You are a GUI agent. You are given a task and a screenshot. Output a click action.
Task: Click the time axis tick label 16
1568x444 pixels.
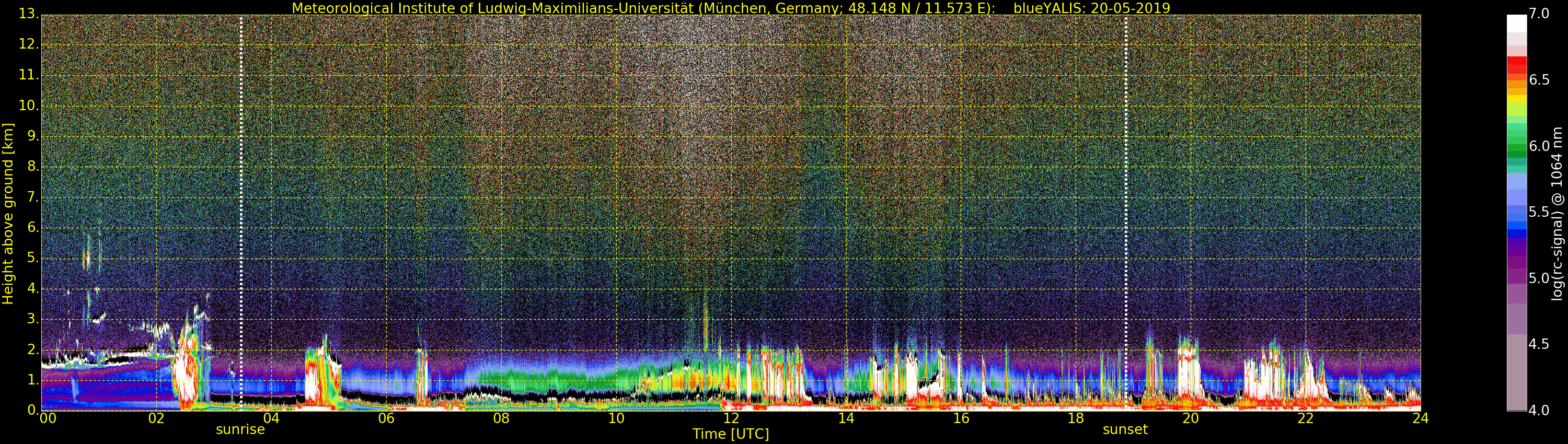pos(961,418)
